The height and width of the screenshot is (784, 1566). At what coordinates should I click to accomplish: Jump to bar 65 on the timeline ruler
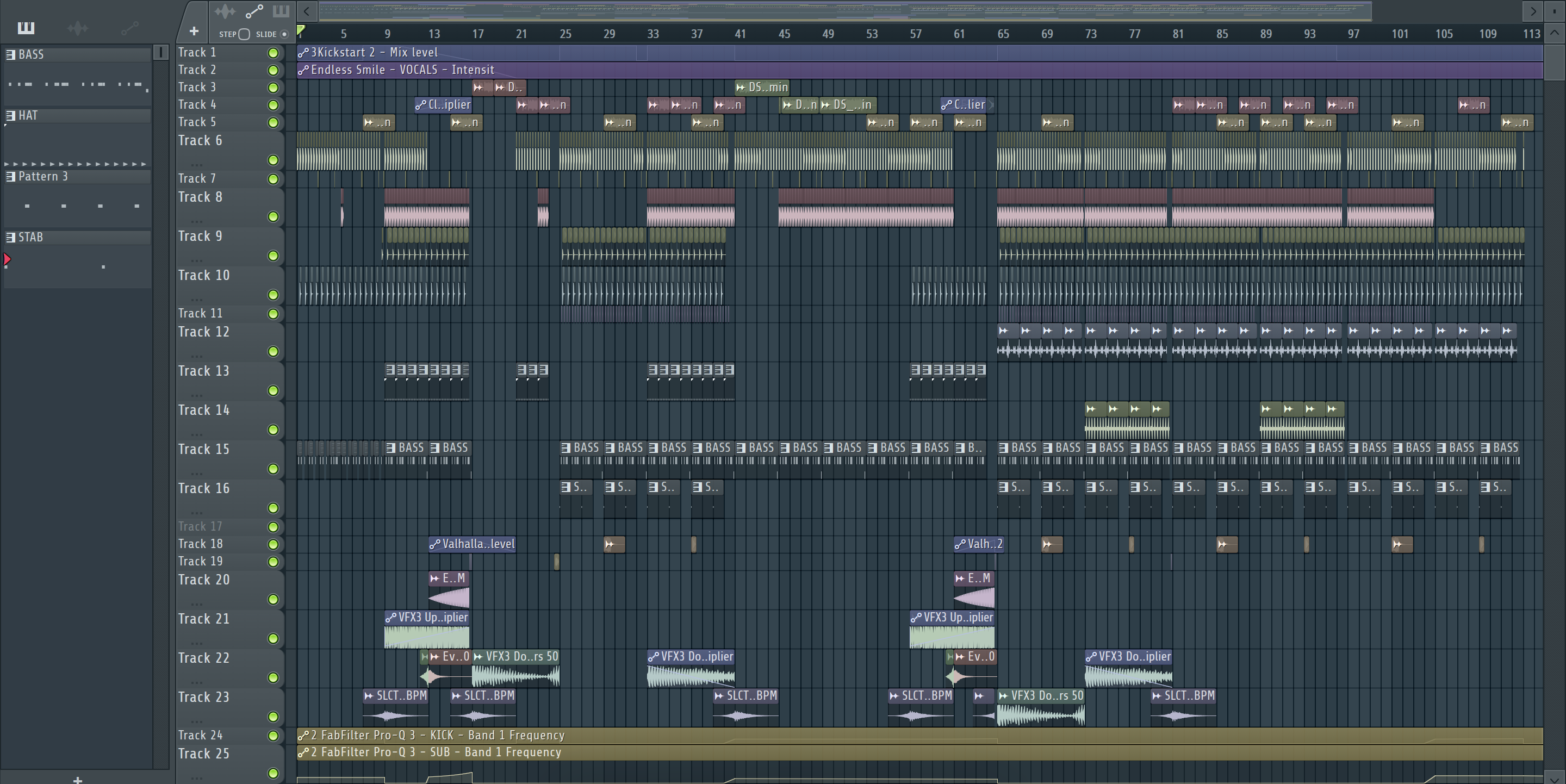(x=1003, y=34)
